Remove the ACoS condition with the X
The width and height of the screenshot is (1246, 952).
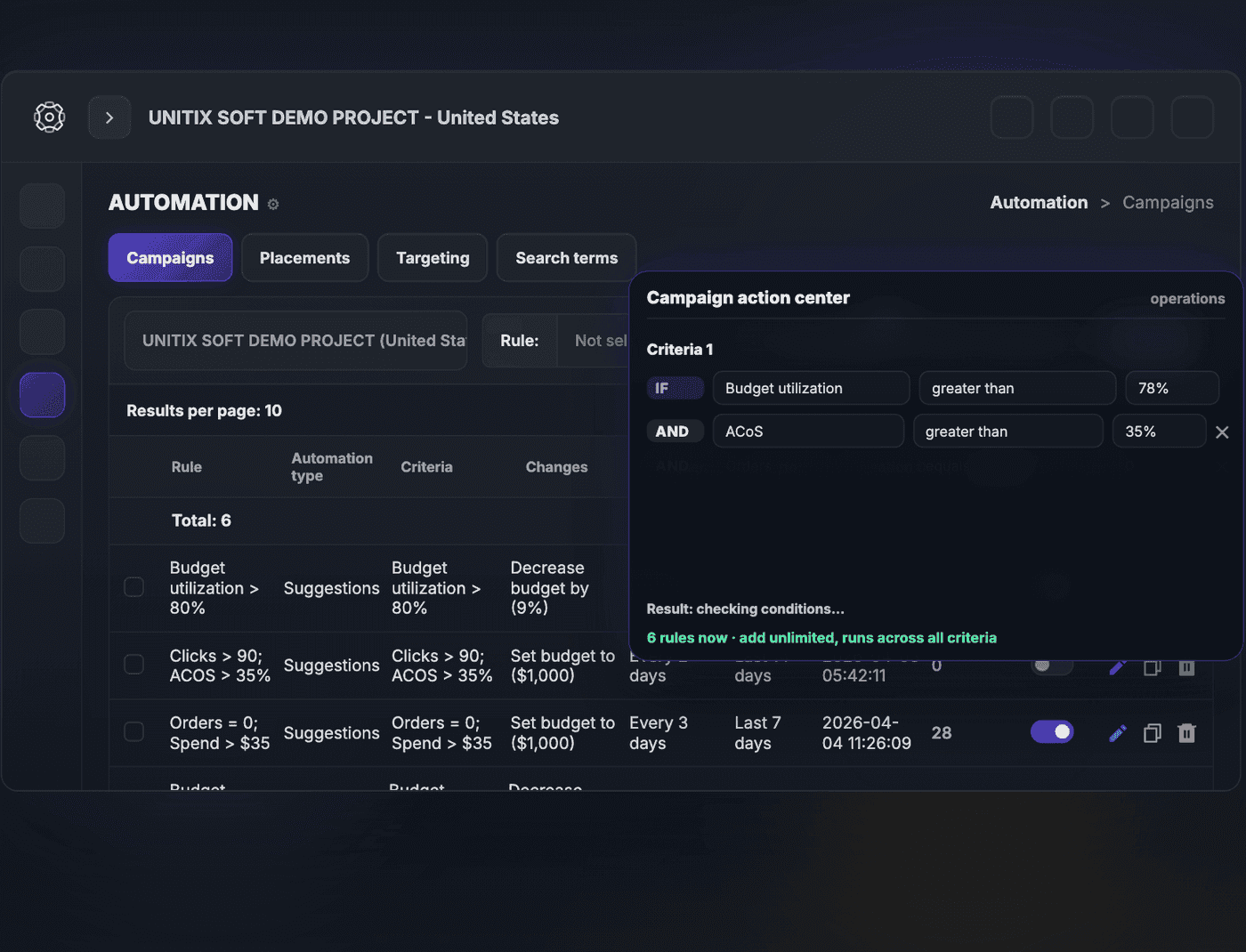(x=1222, y=432)
